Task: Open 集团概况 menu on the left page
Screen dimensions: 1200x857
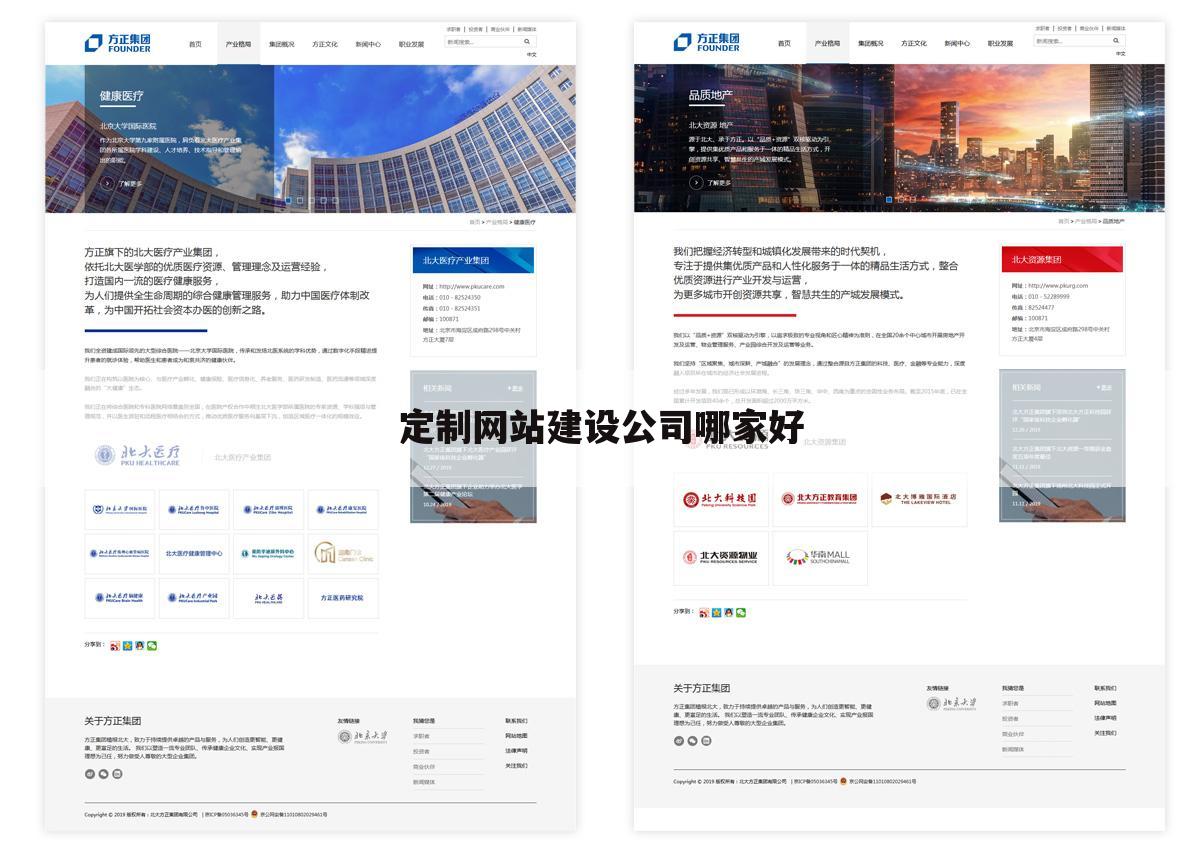Action: point(281,44)
